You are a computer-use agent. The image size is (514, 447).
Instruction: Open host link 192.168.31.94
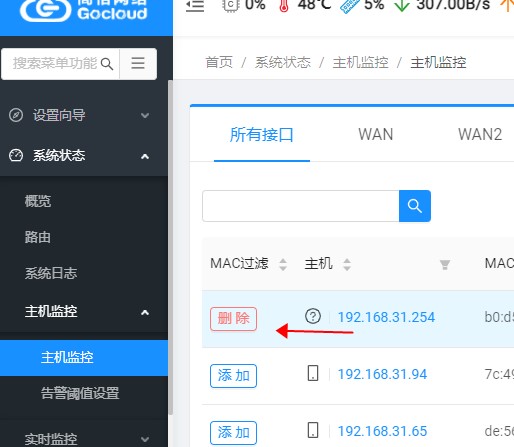point(382,374)
